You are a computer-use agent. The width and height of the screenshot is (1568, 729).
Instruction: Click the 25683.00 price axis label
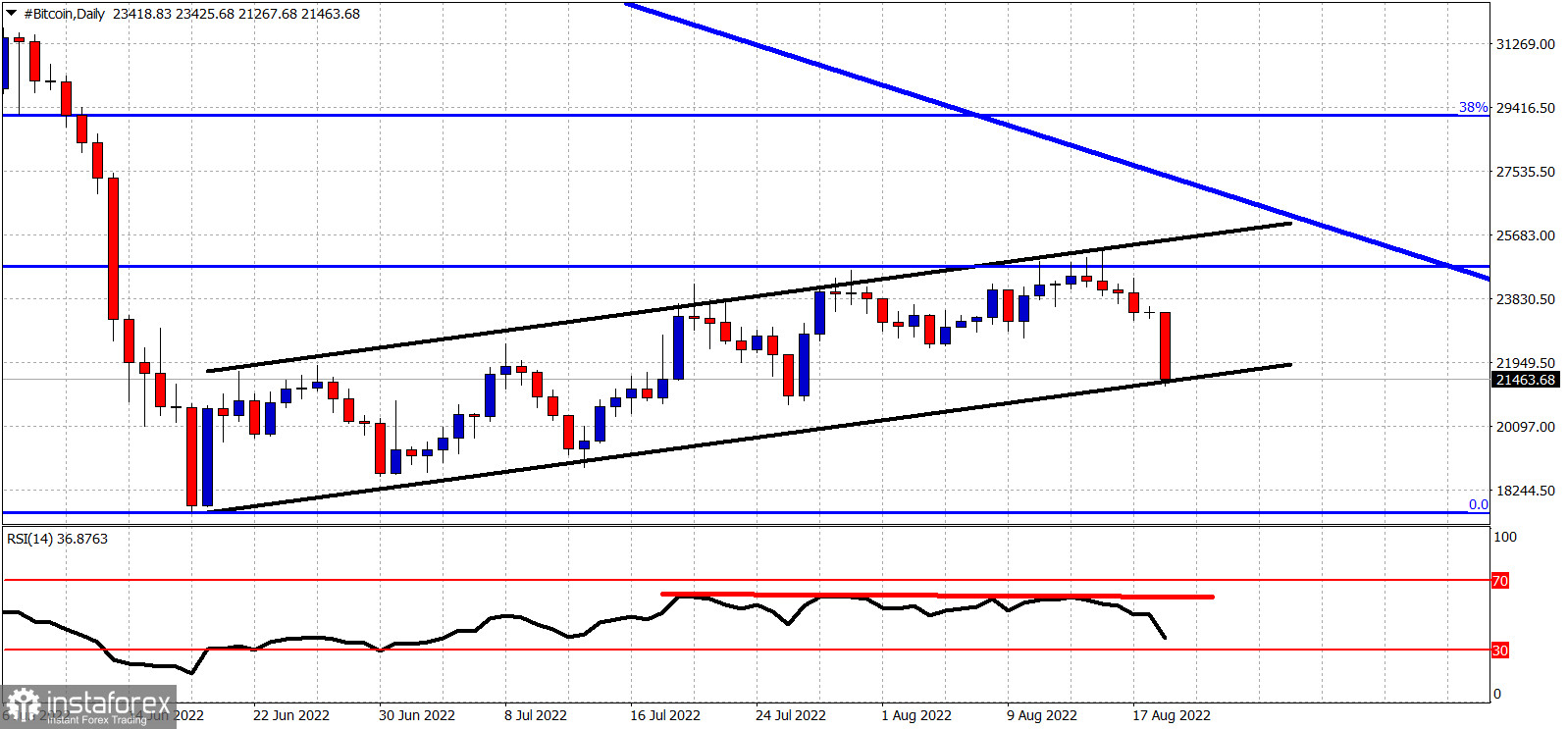click(x=1525, y=235)
